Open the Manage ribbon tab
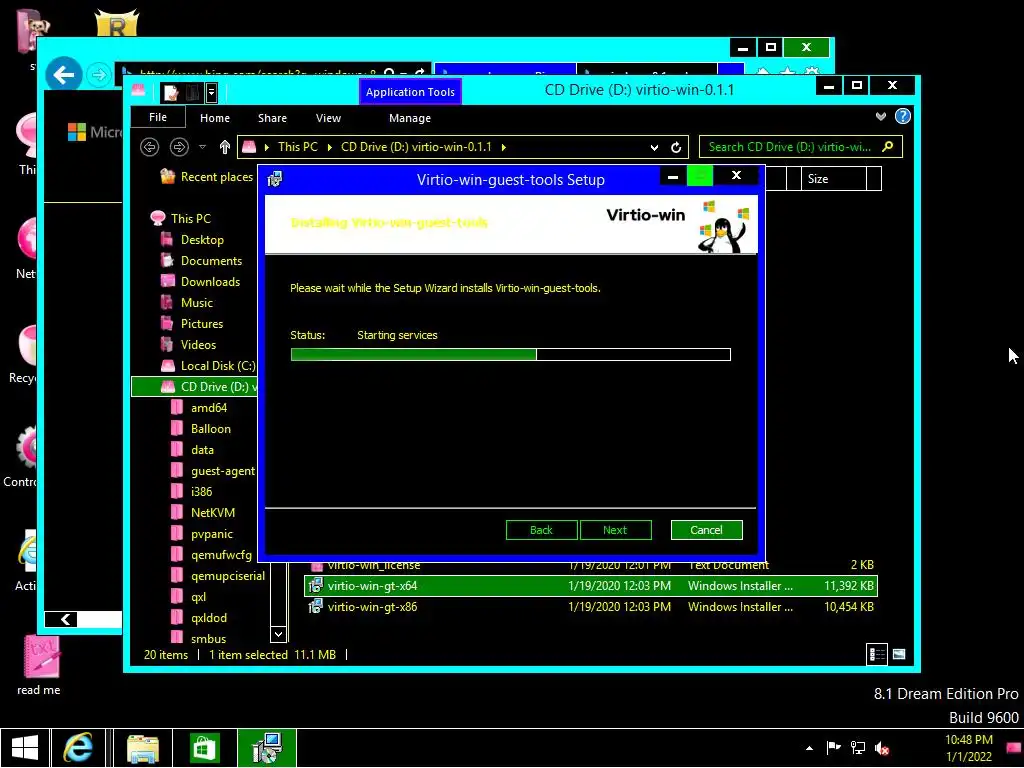Image resolution: width=1024 pixels, height=768 pixels. [410, 118]
